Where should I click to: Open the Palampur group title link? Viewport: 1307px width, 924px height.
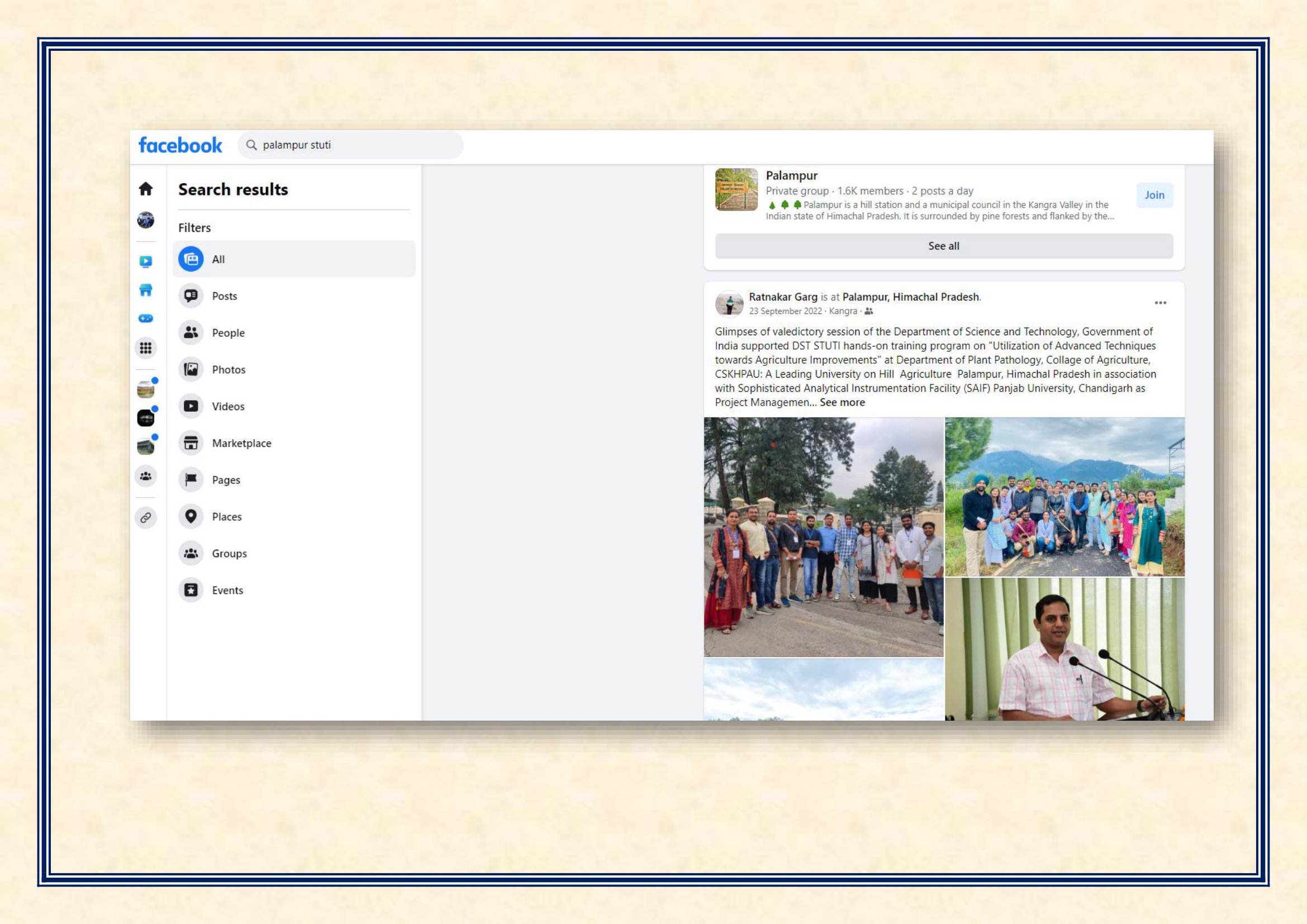(x=791, y=175)
